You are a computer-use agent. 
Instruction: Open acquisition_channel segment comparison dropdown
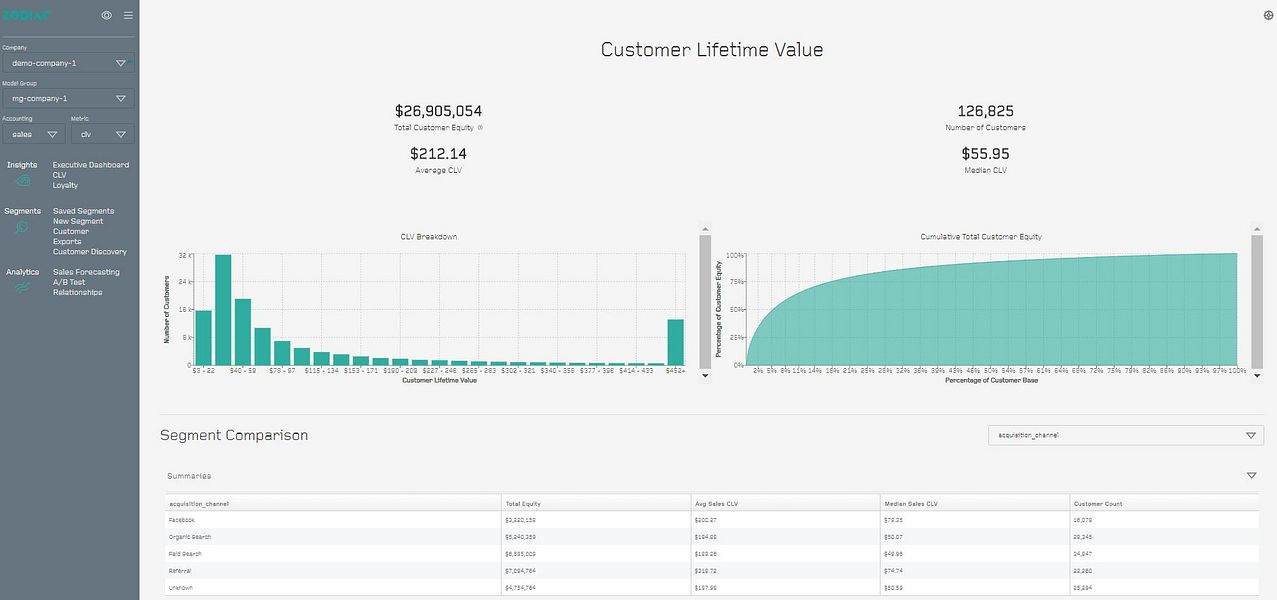pyautogui.click(x=1125, y=435)
